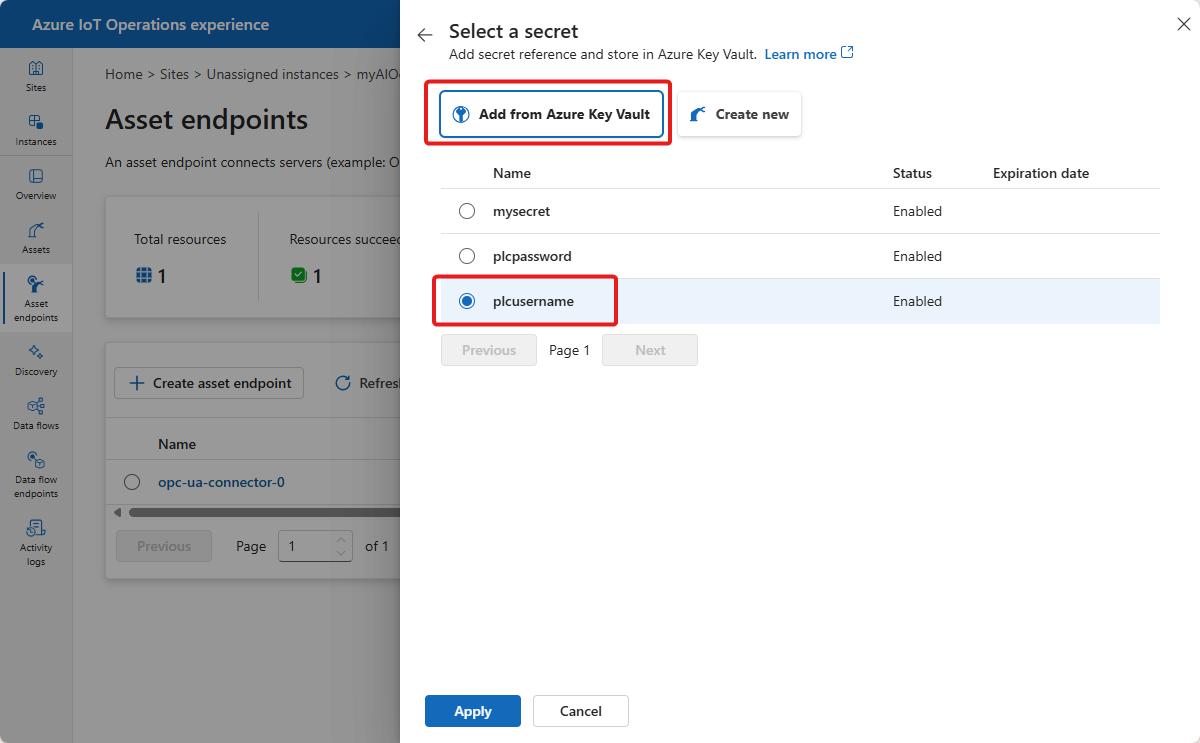1200x743 pixels.
Task: Increase the page number stepper
Action: 341,539
